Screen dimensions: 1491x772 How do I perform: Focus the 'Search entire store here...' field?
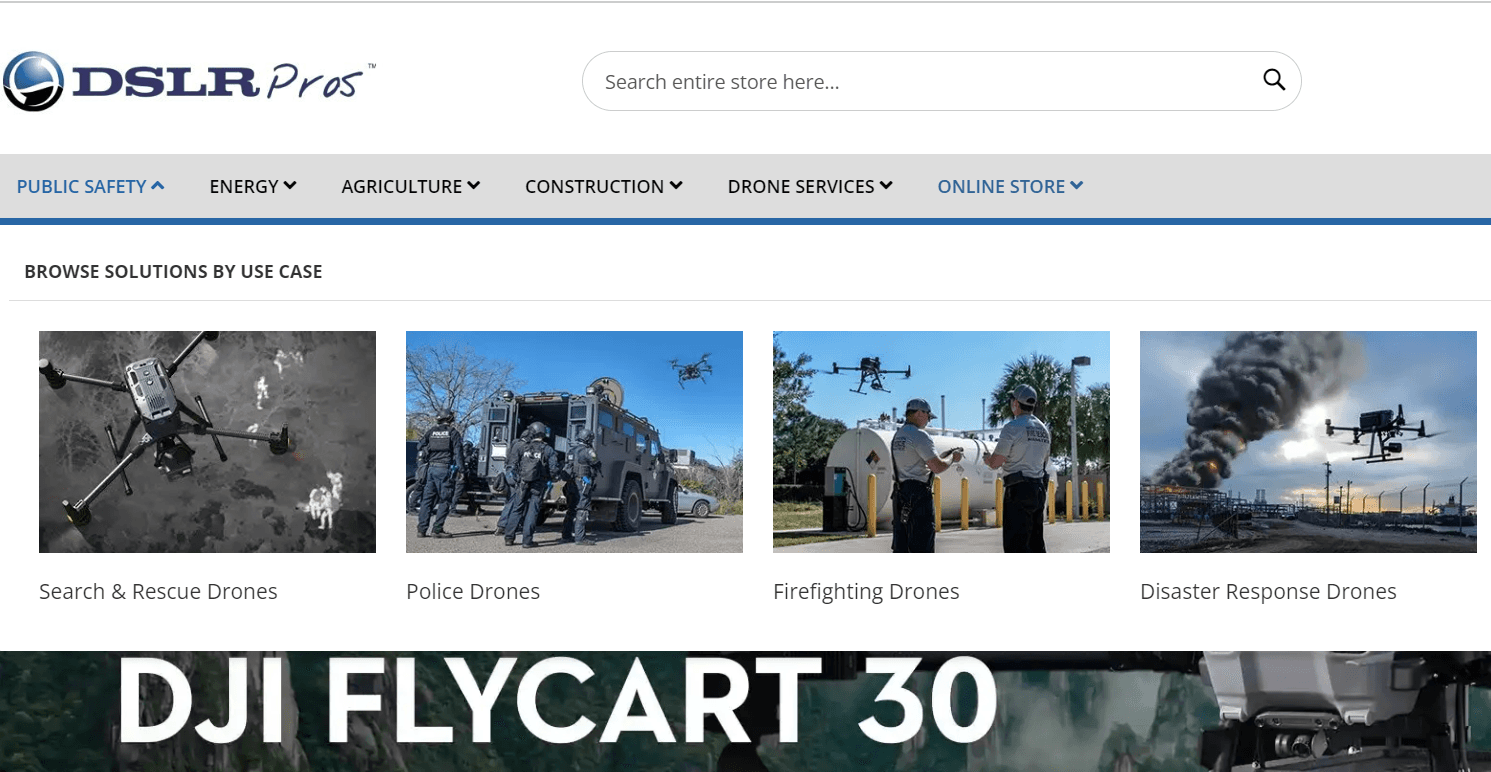(941, 81)
